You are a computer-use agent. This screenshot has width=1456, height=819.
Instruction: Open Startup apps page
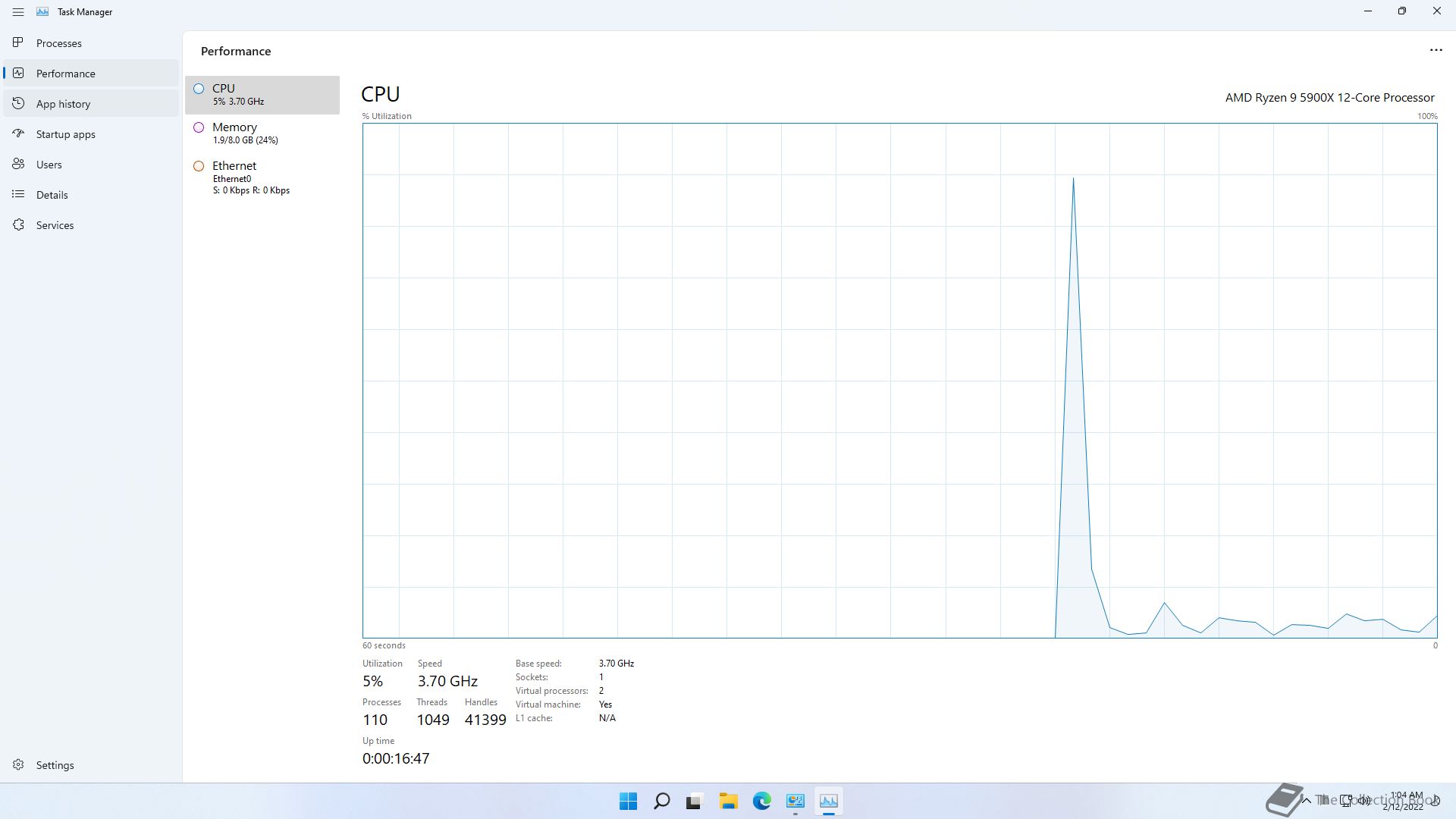92,134
